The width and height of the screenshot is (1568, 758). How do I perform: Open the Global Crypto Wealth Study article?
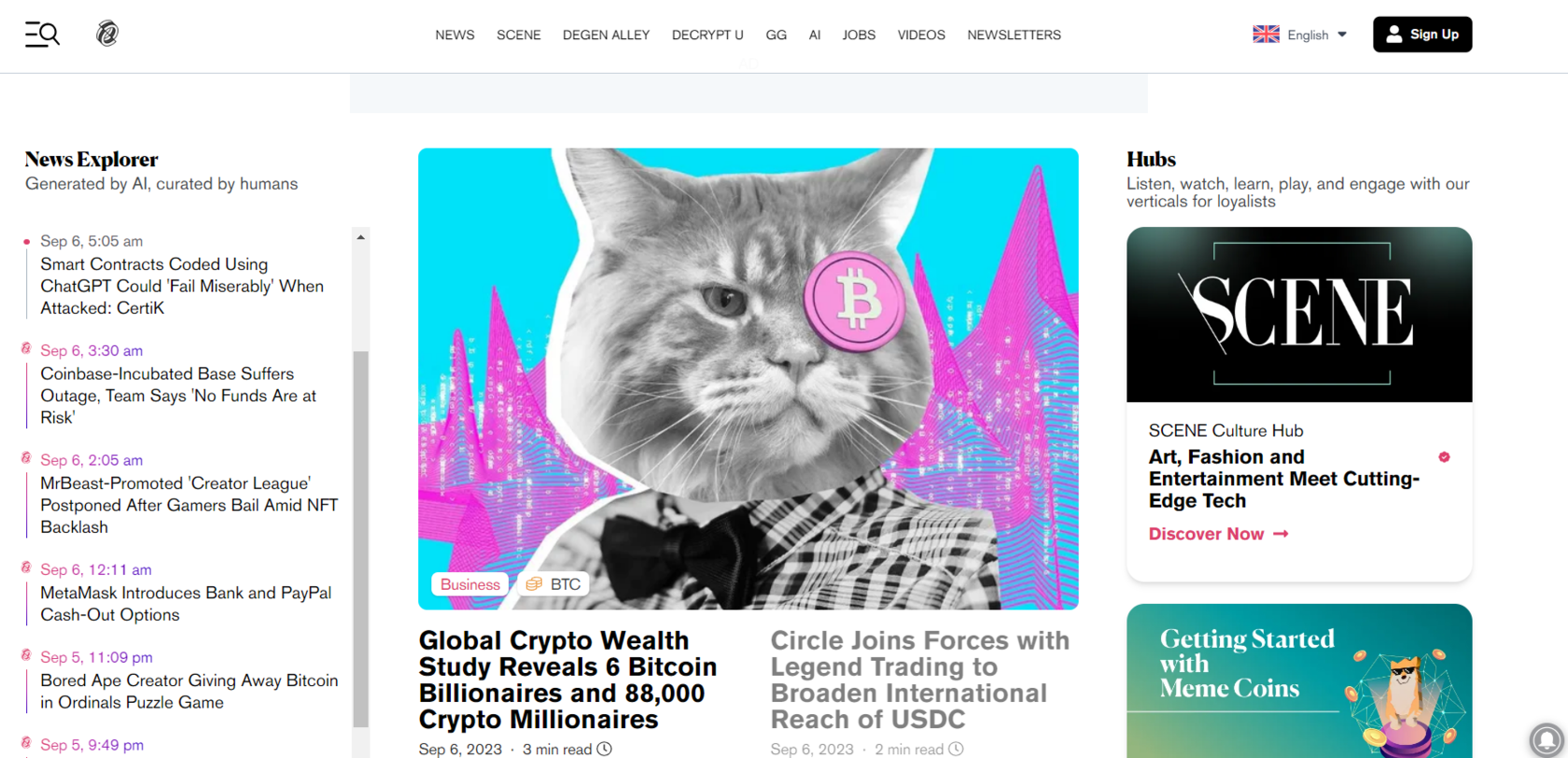tap(567, 680)
